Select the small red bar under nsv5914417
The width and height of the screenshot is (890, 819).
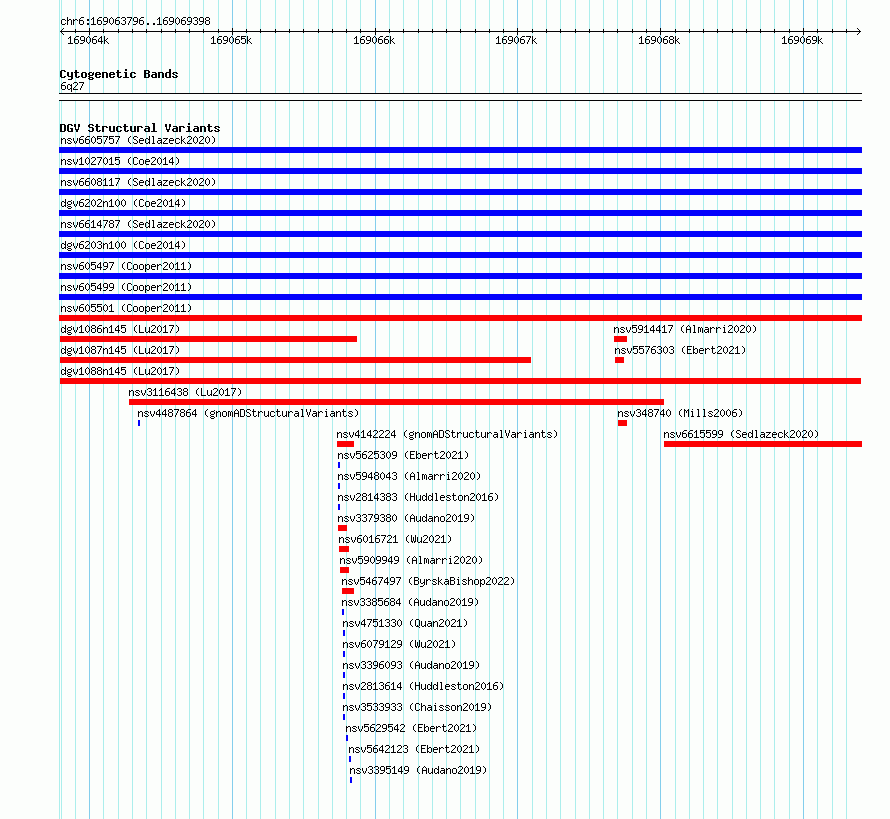click(x=620, y=339)
